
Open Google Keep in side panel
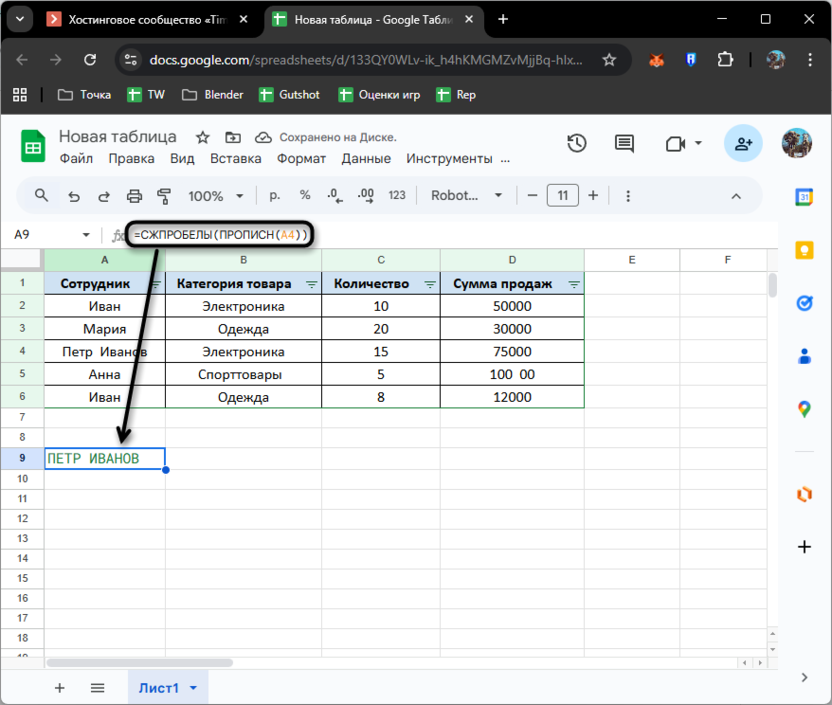[804, 250]
